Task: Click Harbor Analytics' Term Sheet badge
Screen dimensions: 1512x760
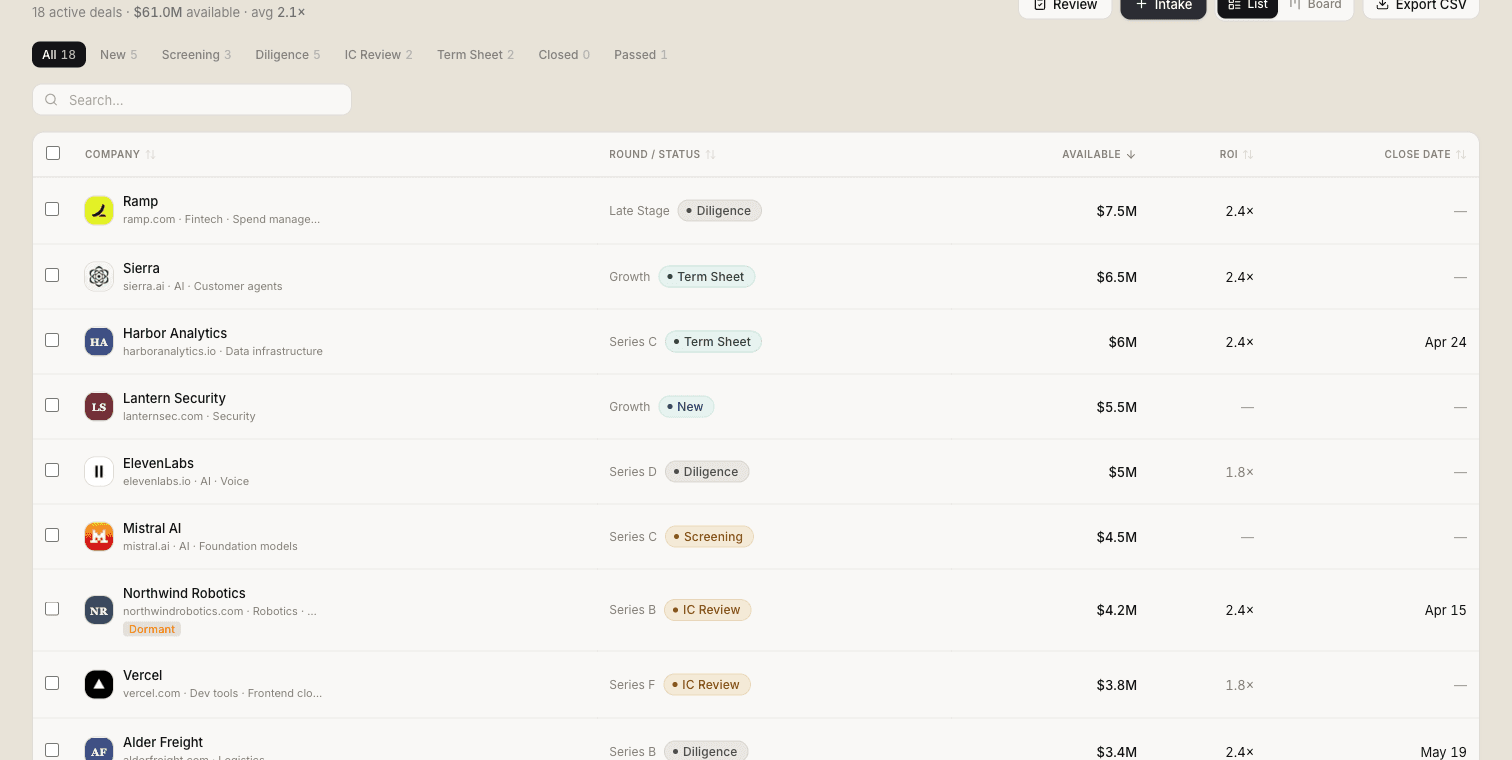Action: coord(714,342)
